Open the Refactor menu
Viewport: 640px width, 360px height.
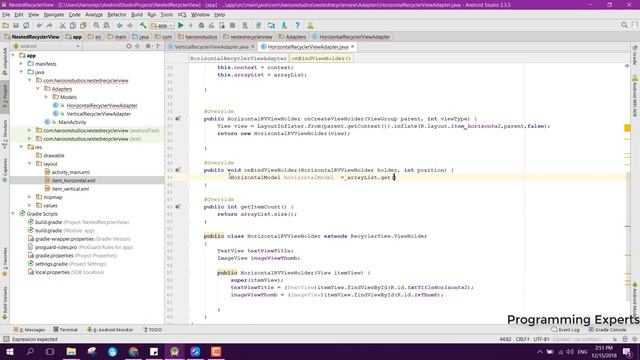(117, 15)
